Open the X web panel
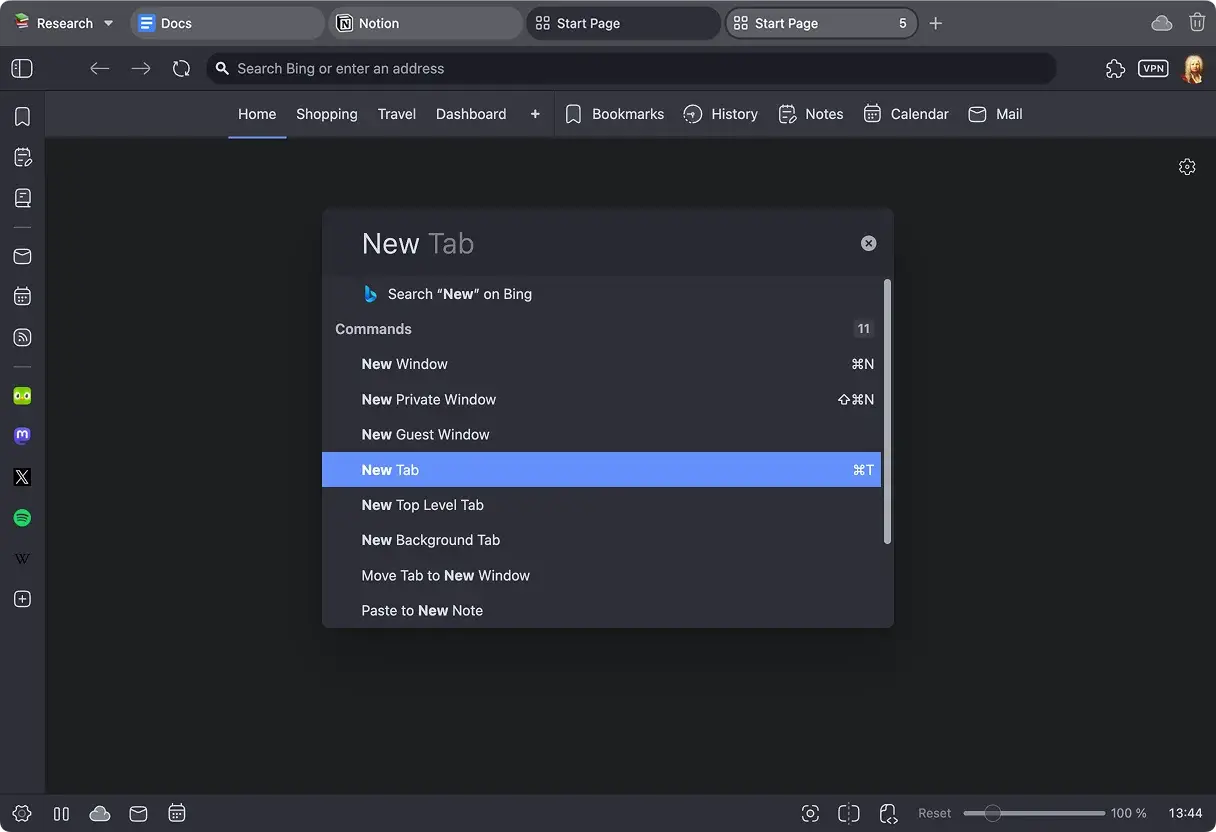 pyautogui.click(x=22, y=477)
